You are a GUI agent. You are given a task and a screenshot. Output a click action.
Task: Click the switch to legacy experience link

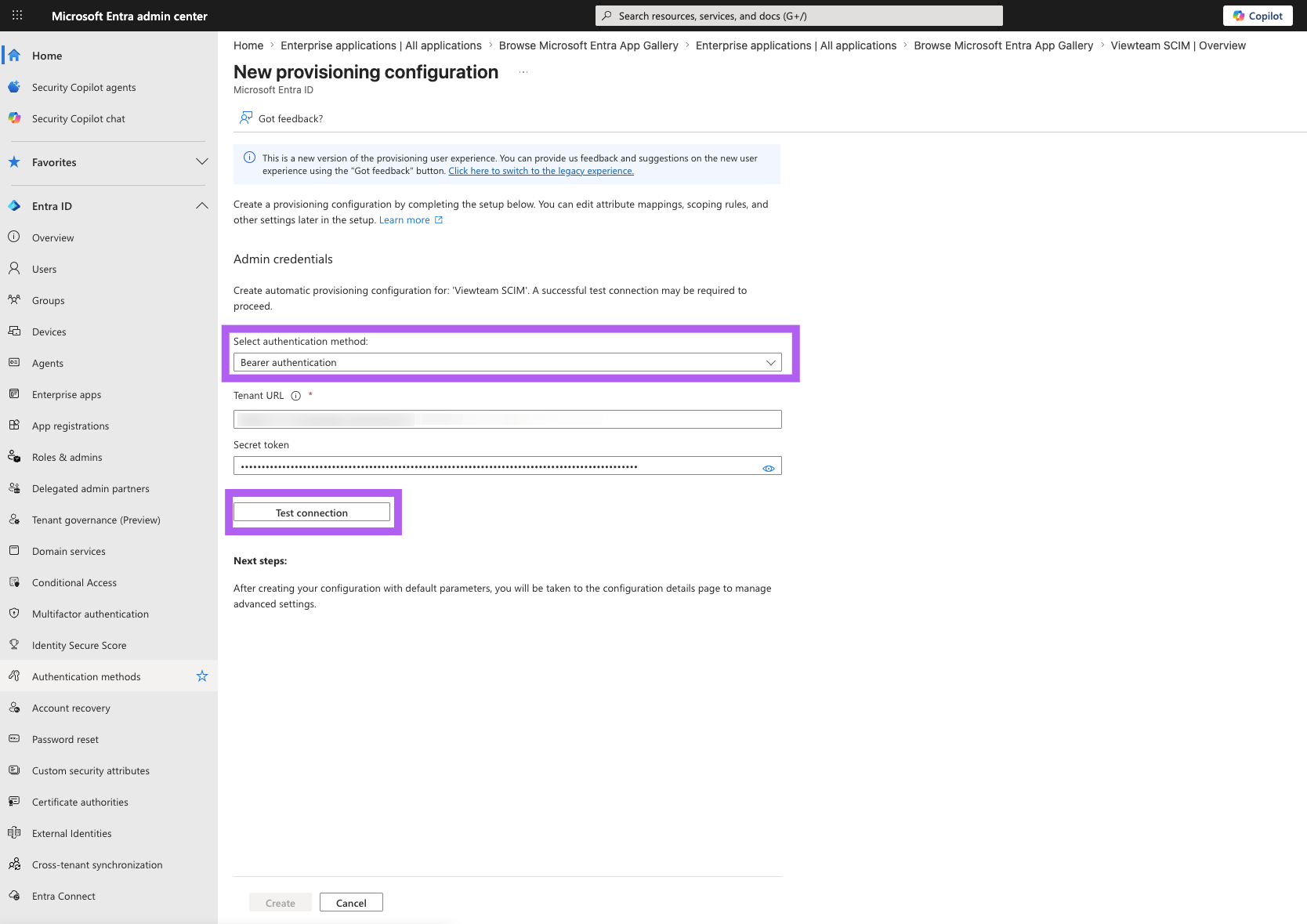click(541, 171)
